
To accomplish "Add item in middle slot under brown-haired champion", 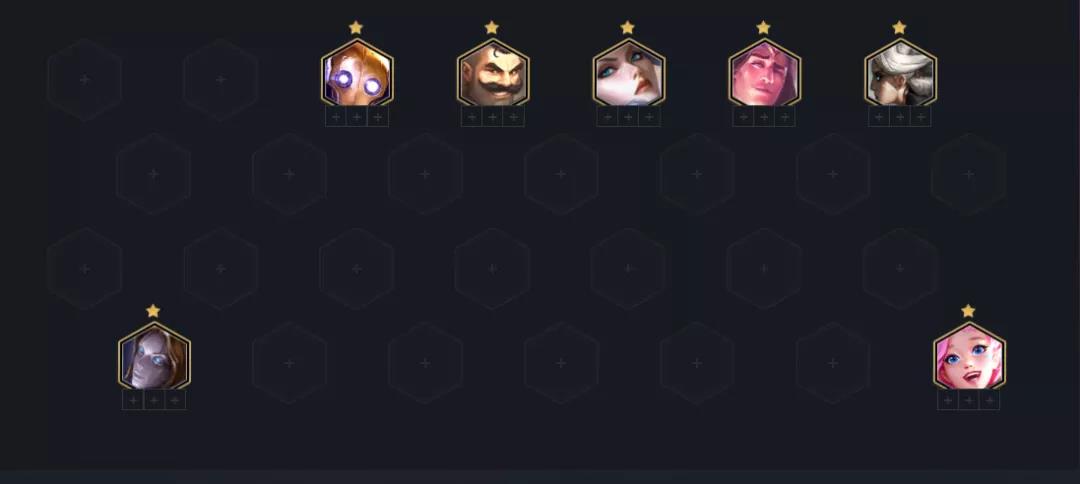I will [x=154, y=401].
